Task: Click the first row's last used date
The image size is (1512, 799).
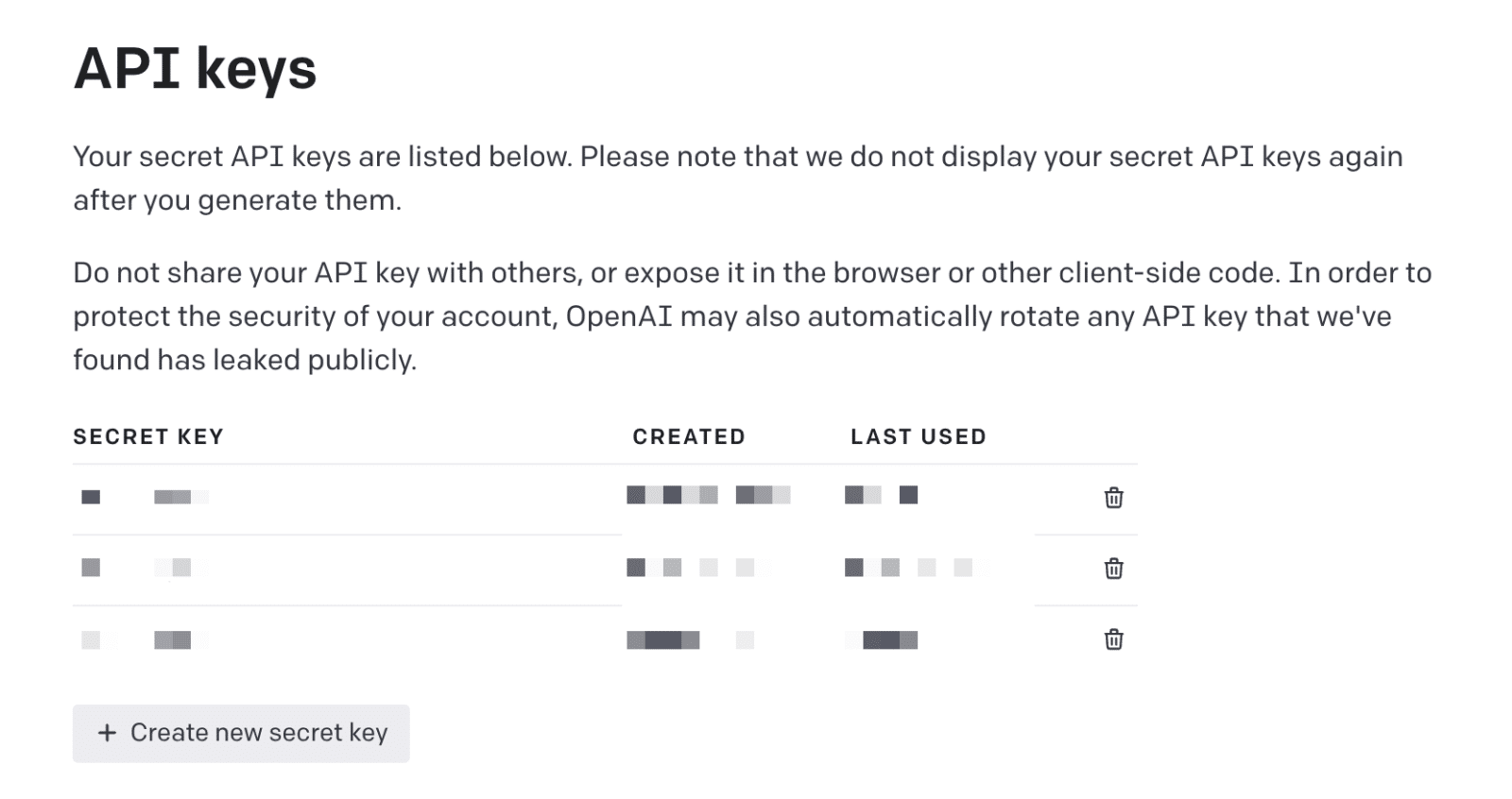Action: click(x=881, y=495)
